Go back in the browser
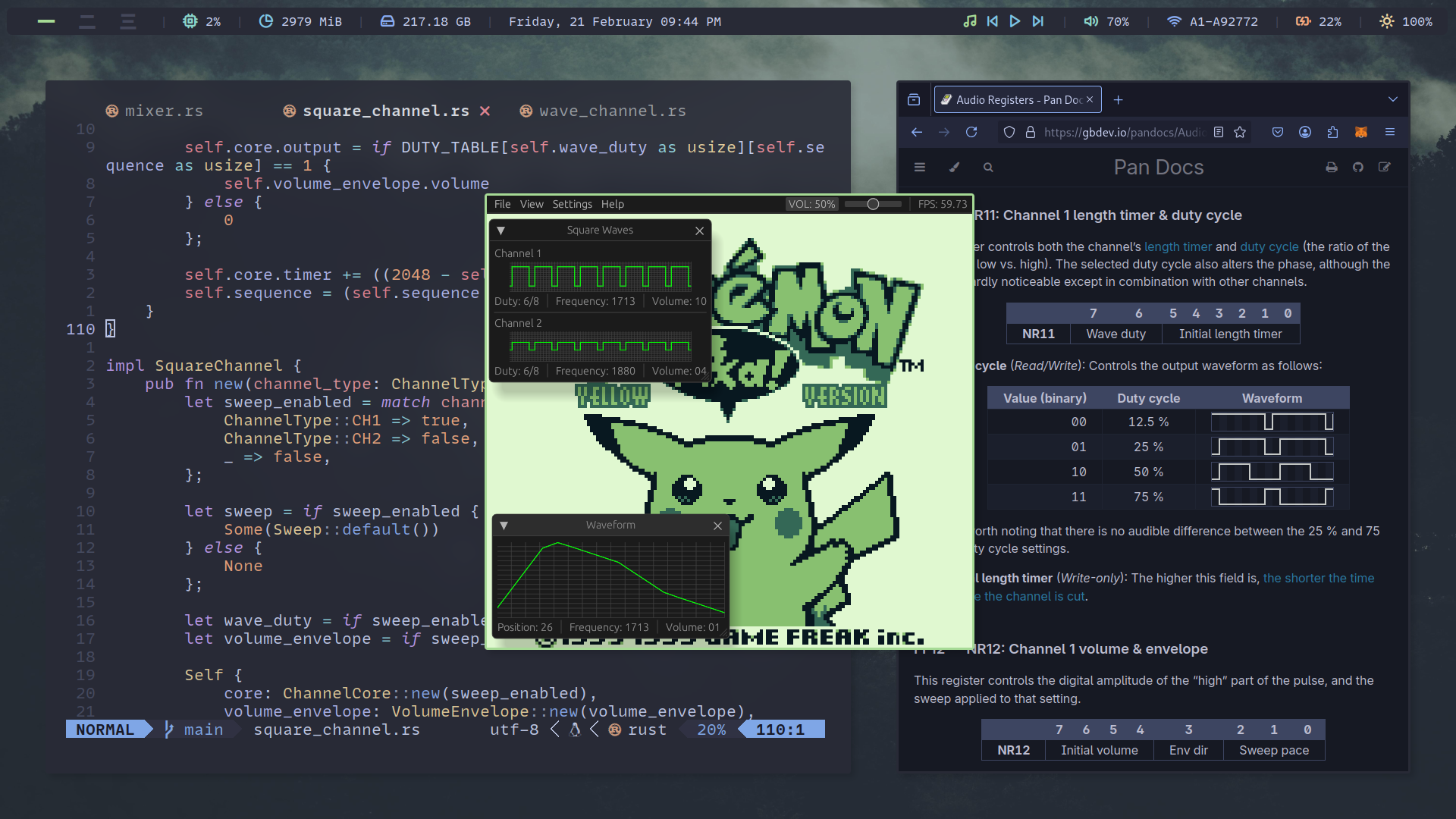This screenshot has height=819, width=1456. click(x=917, y=132)
